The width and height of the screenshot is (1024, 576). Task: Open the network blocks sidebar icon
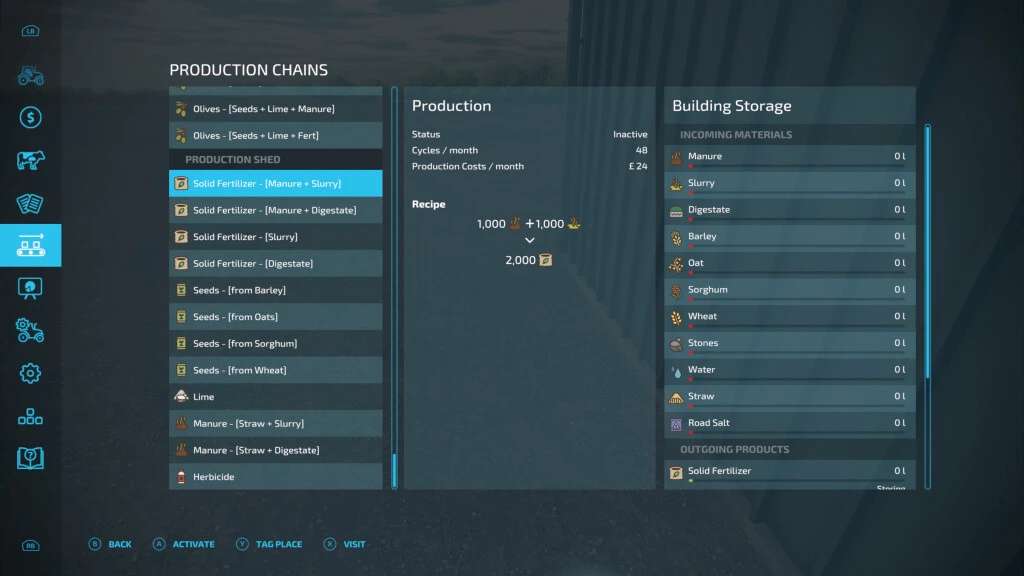[30, 416]
